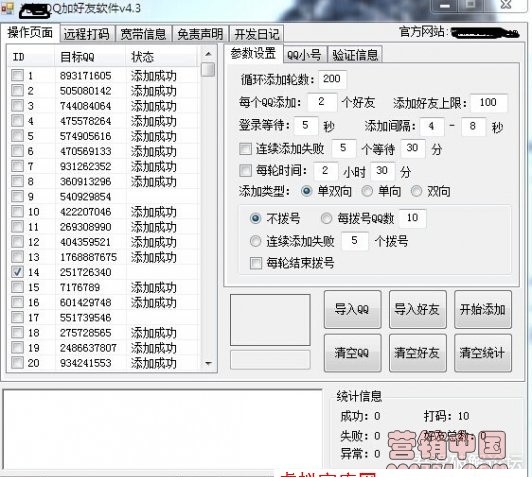Image resolution: width=532 pixels, height=500 pixels.
Task: Click the 每轮时间 hours field
Action: click(x=326, y=171)
